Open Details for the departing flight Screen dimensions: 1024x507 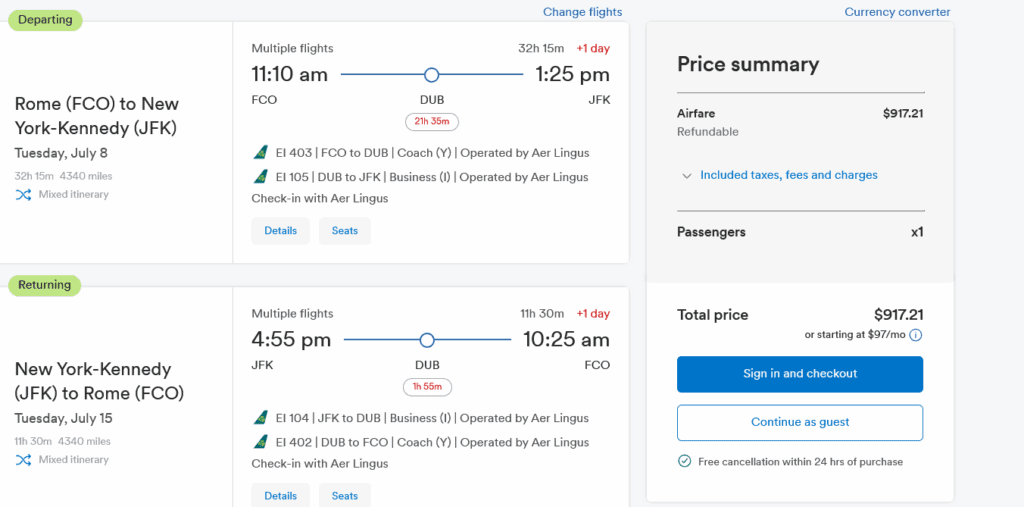pyautogui.click(x=281, y=231)
